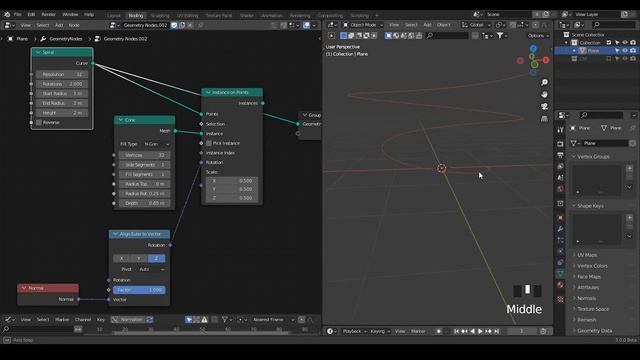This screenshot has width=640, height=360.
Task: Open the Modifier properties wrench tab
Action: coord(560,229)
